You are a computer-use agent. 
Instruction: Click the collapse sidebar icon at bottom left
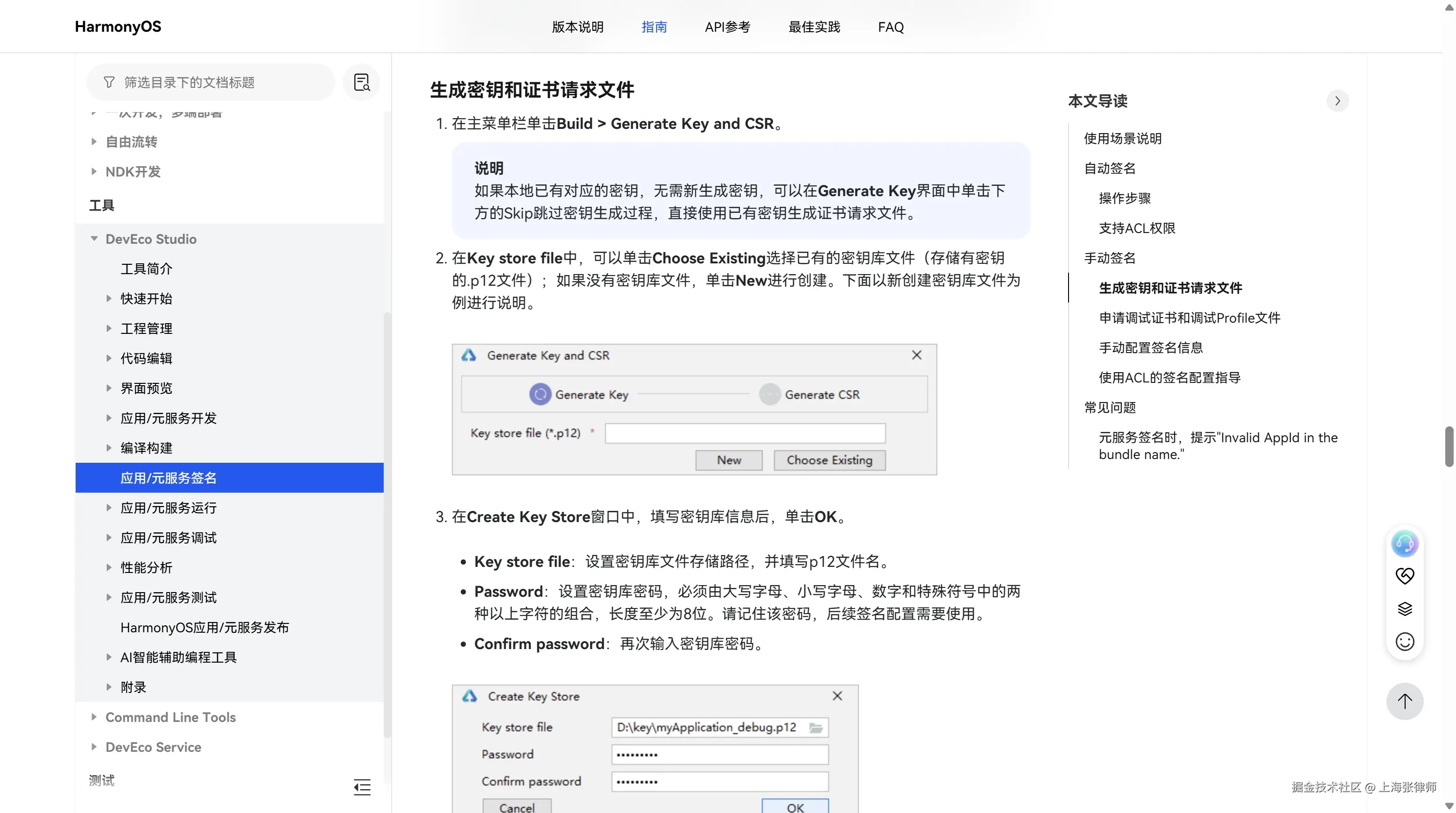click(x=362, y=786)
